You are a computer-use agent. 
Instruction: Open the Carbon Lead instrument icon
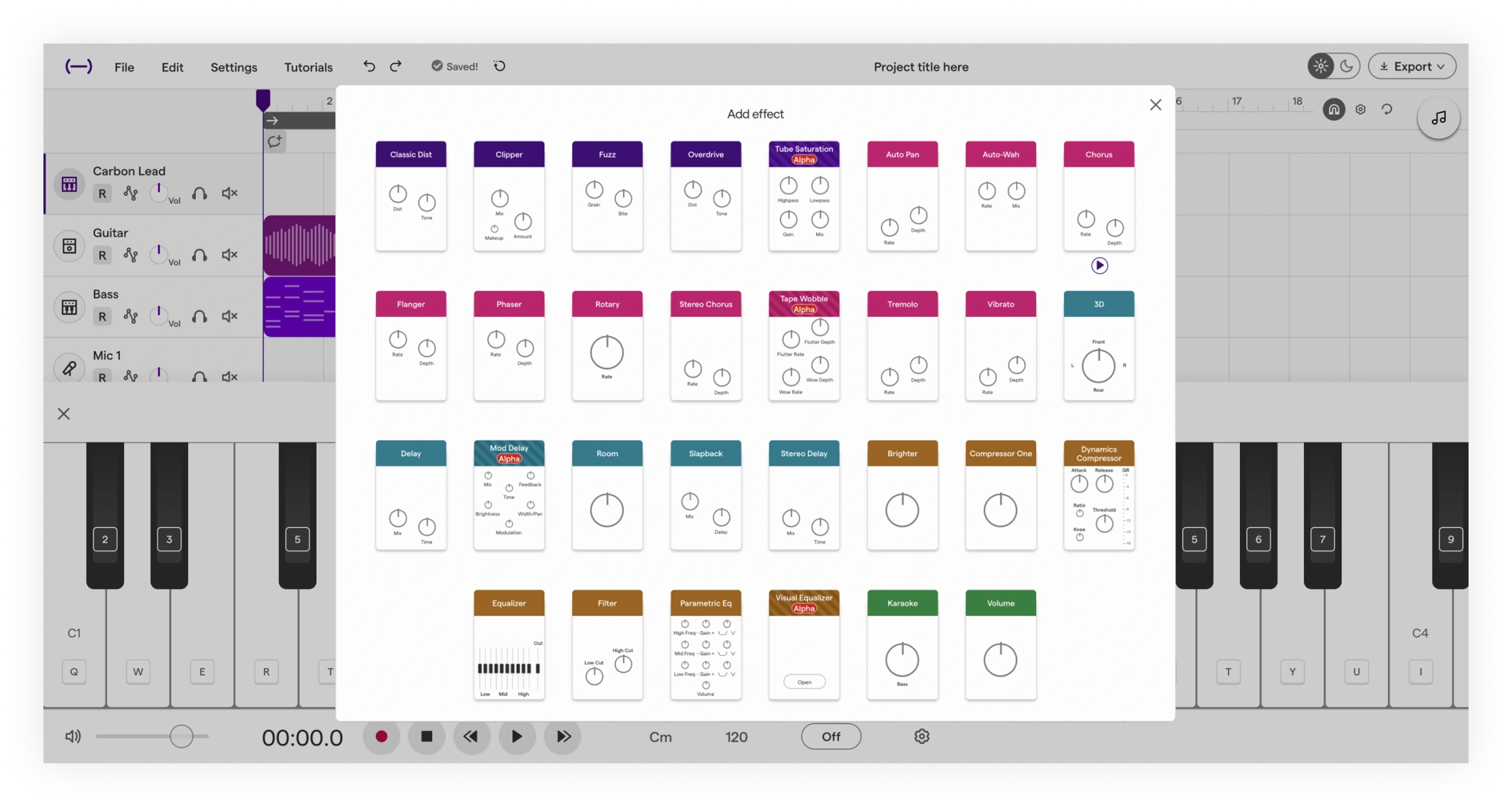[x=69, y=184]
